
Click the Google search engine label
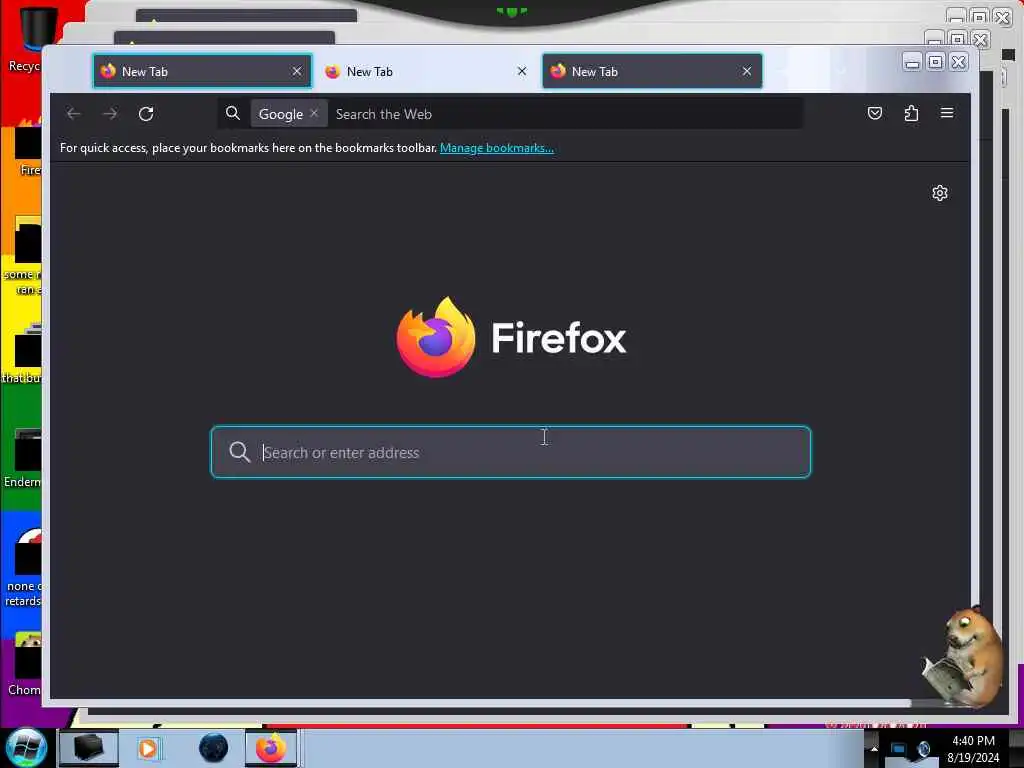(281, 114)
